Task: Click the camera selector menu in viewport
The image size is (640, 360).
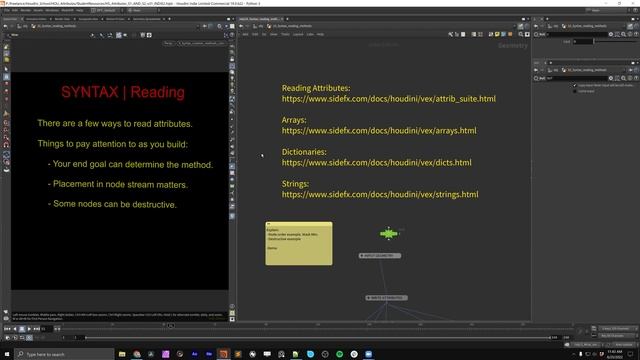Action: coord(202,43)
